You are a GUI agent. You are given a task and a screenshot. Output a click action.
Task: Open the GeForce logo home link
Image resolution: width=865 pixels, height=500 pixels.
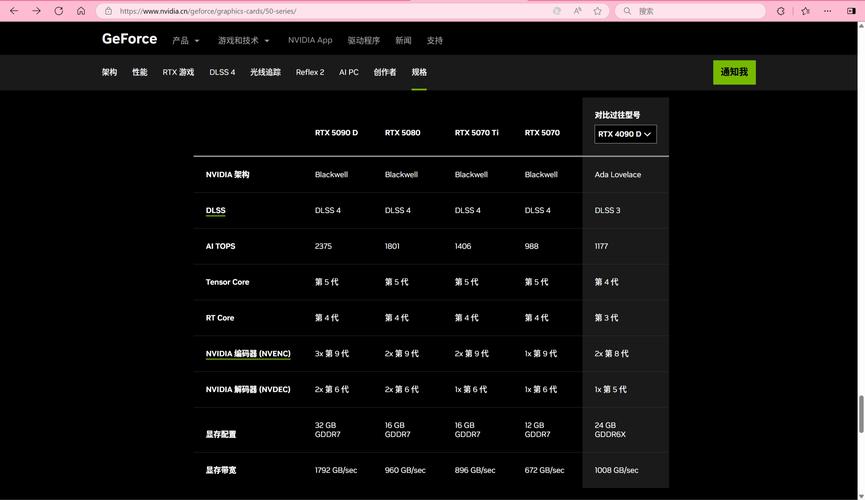click(x=130, y=39)
